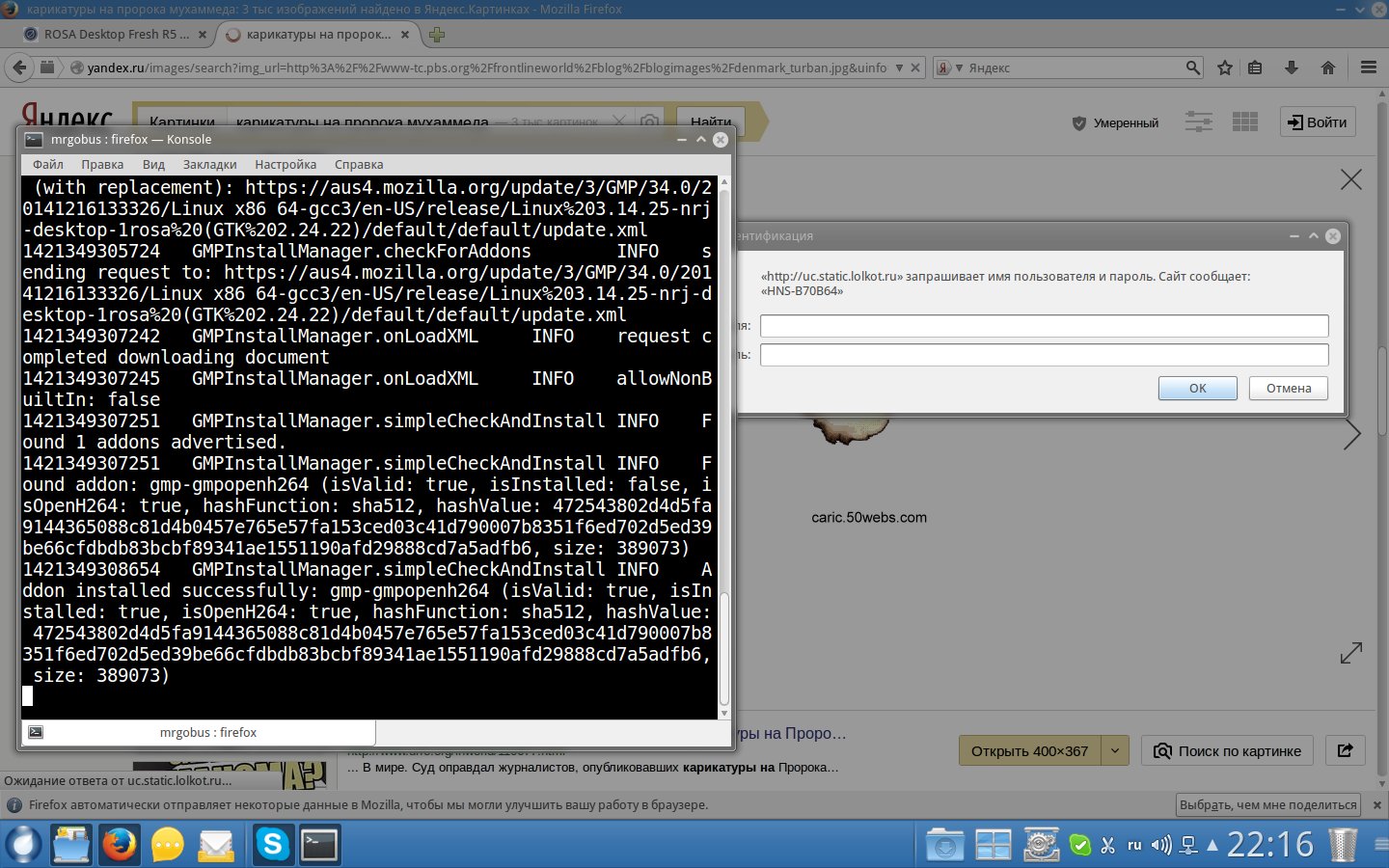The image size is (1389, 868).
Task: Open Yandex image filter sliders icon
Action: [x=1199, y=122]
